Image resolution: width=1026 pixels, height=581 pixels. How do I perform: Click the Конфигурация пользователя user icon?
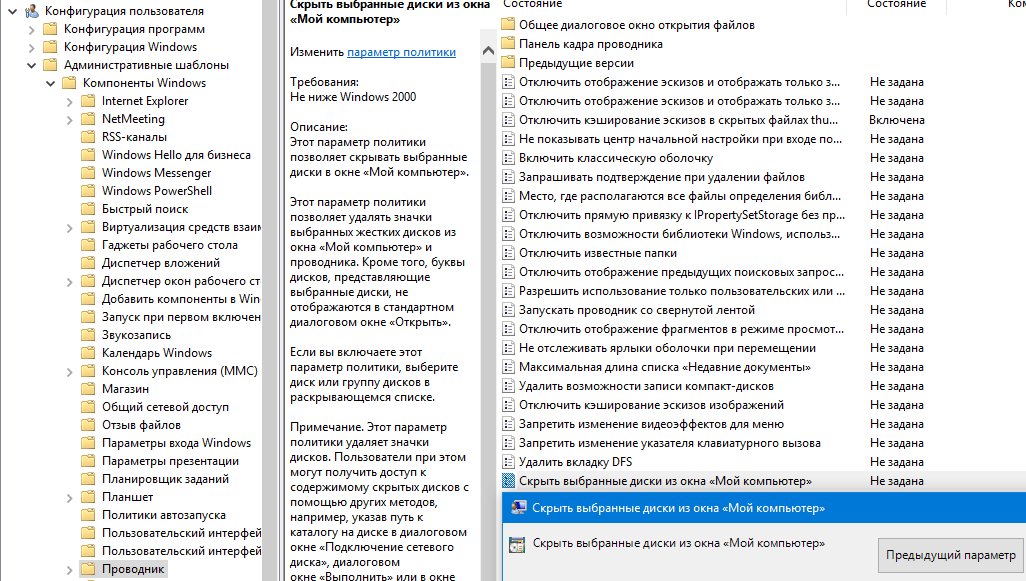[x=31, y=11]
